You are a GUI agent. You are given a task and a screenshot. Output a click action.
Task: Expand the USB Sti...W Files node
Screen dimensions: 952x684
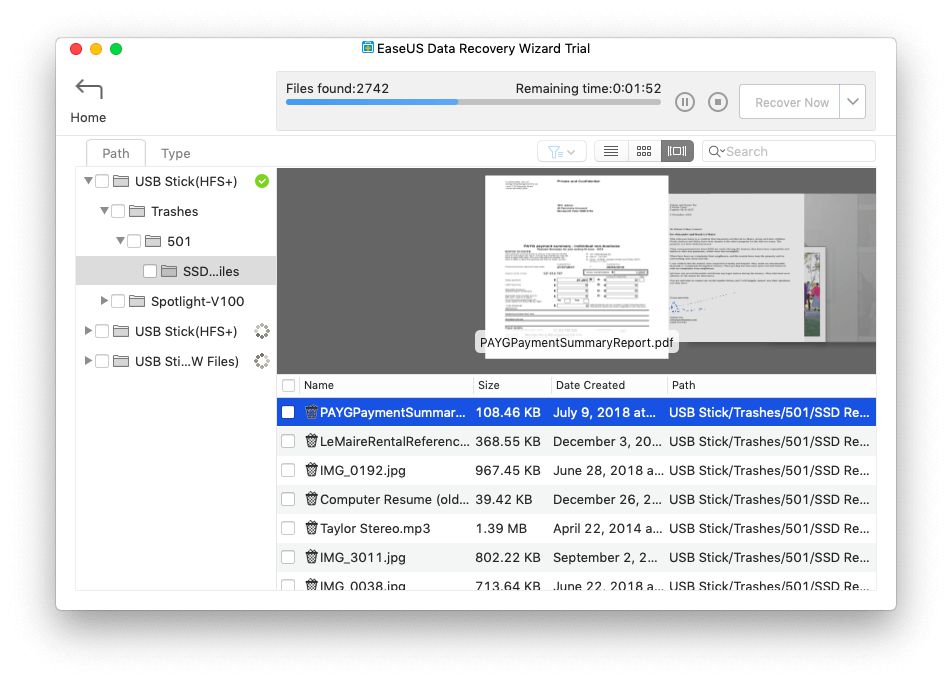pyautogui.click(x=88, y=361)
